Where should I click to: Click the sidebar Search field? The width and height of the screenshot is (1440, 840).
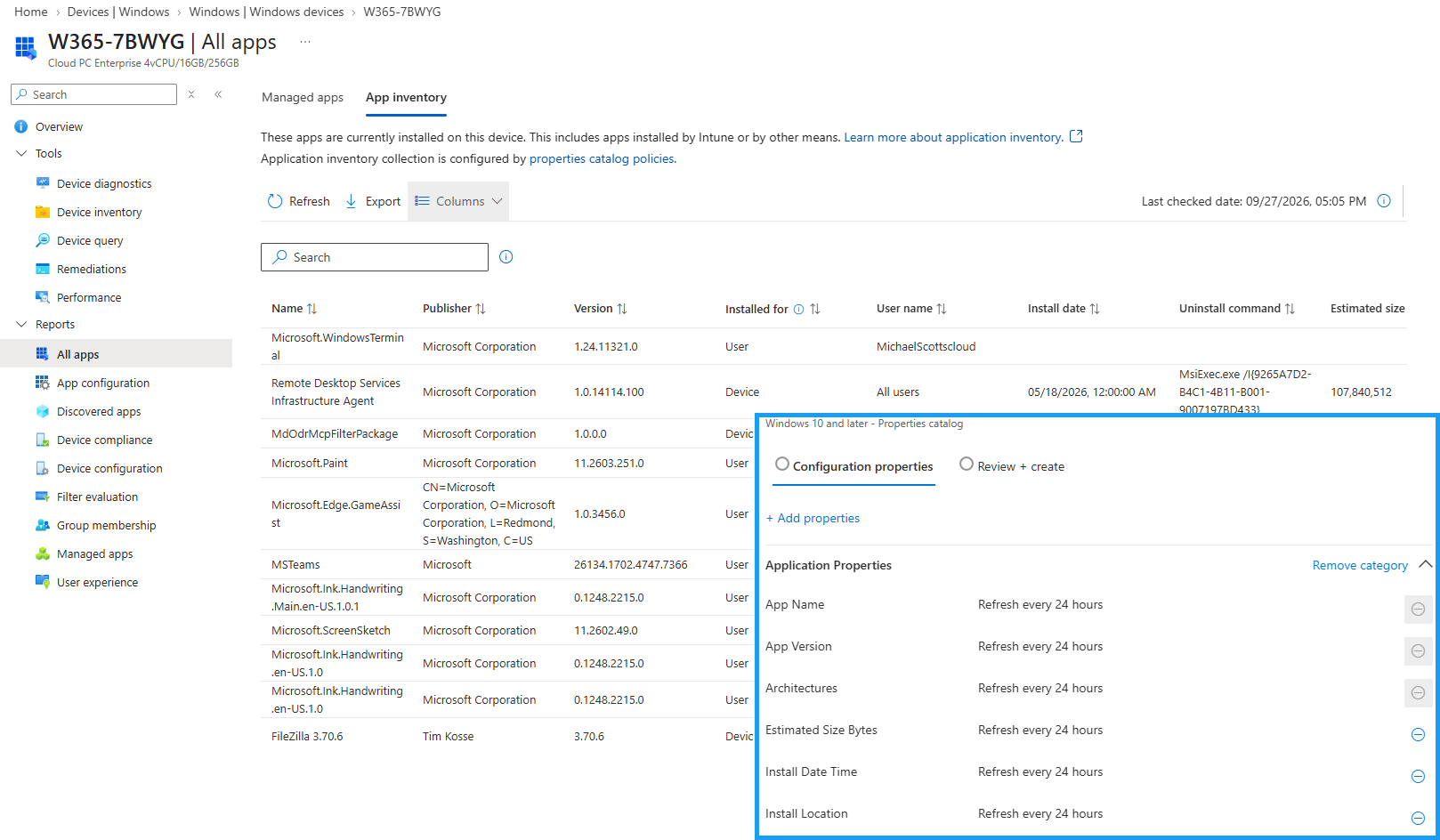pos(93,94)
